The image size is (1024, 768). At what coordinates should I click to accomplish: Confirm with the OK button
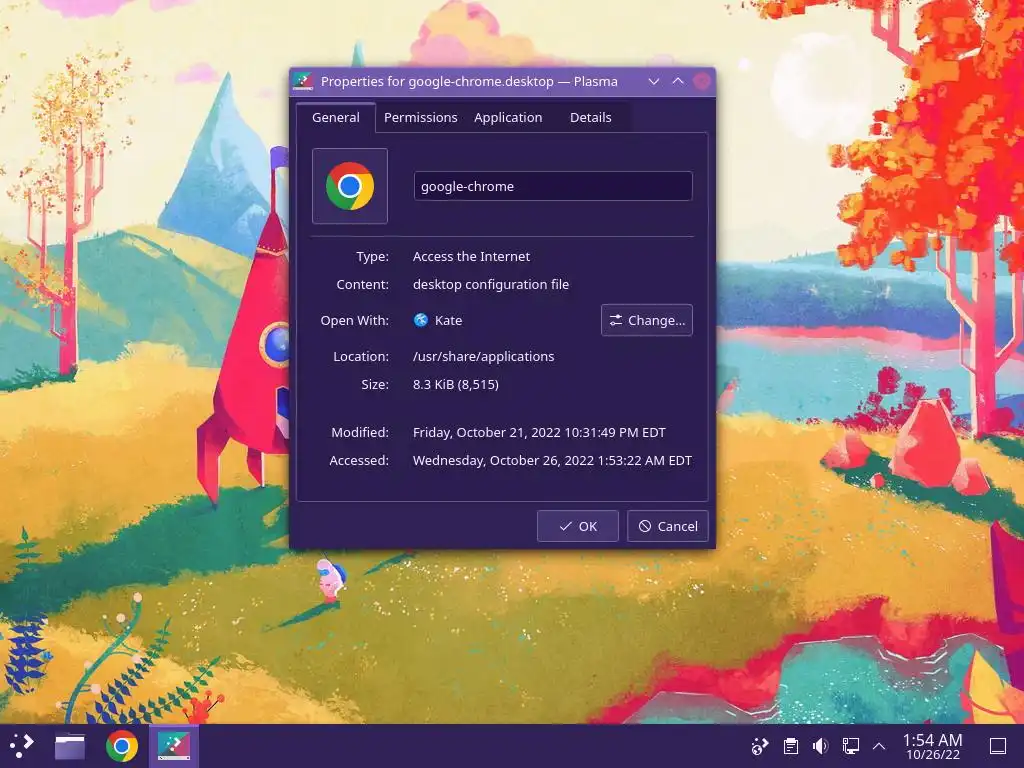[x=577, y=526]
